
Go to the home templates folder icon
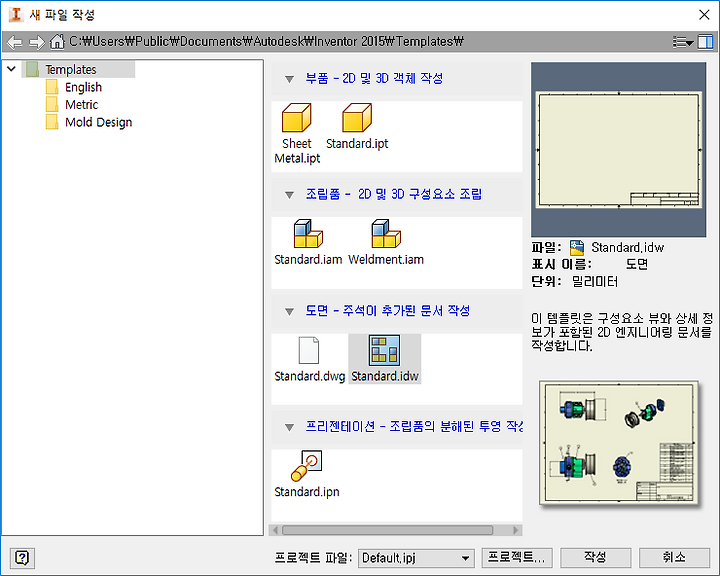click(57, 42)
